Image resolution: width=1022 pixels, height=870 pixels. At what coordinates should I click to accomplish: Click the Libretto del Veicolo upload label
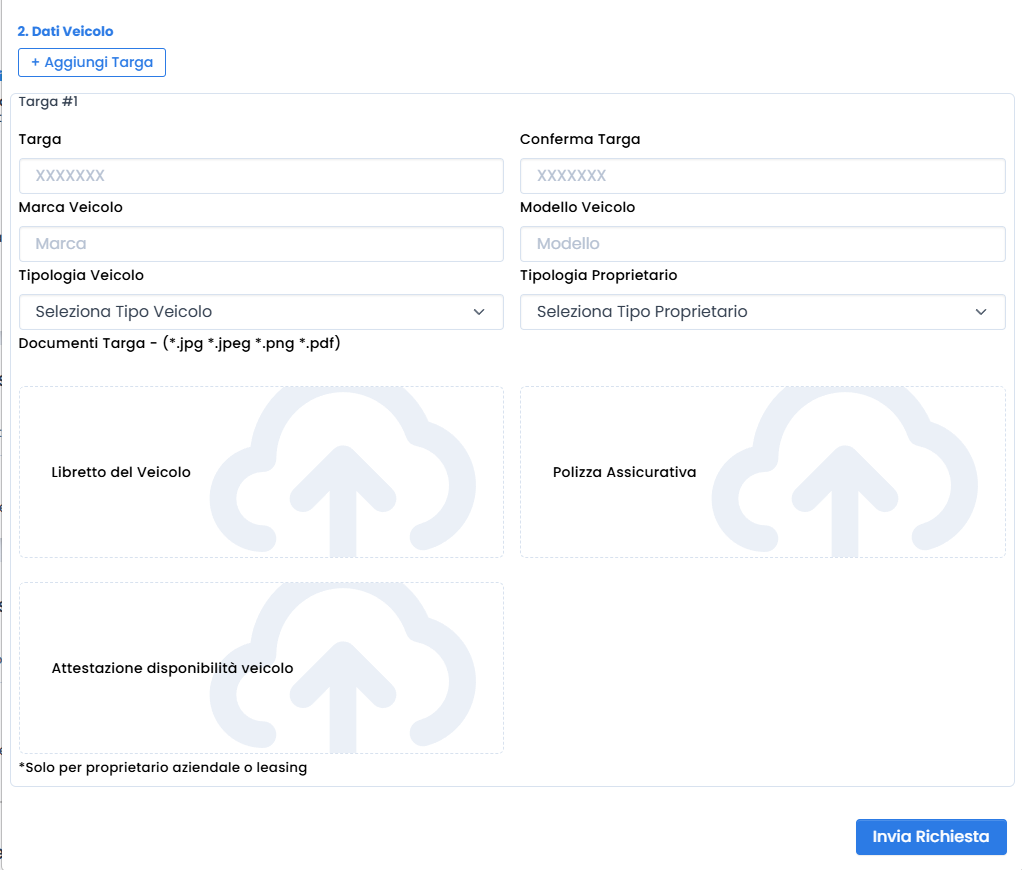(121, 472)
